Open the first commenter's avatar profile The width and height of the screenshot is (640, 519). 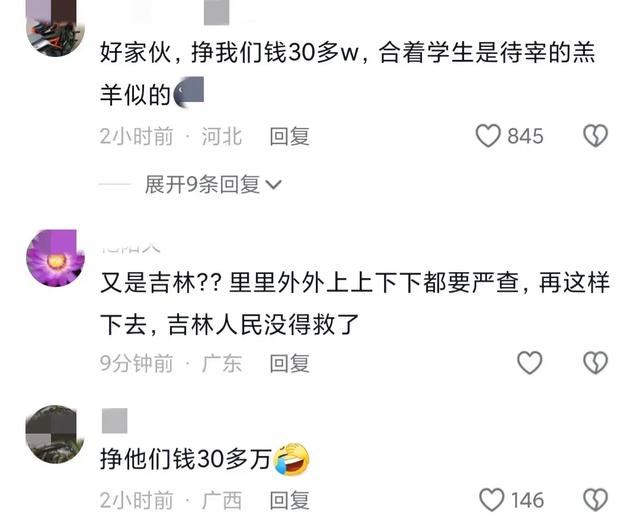55,28
